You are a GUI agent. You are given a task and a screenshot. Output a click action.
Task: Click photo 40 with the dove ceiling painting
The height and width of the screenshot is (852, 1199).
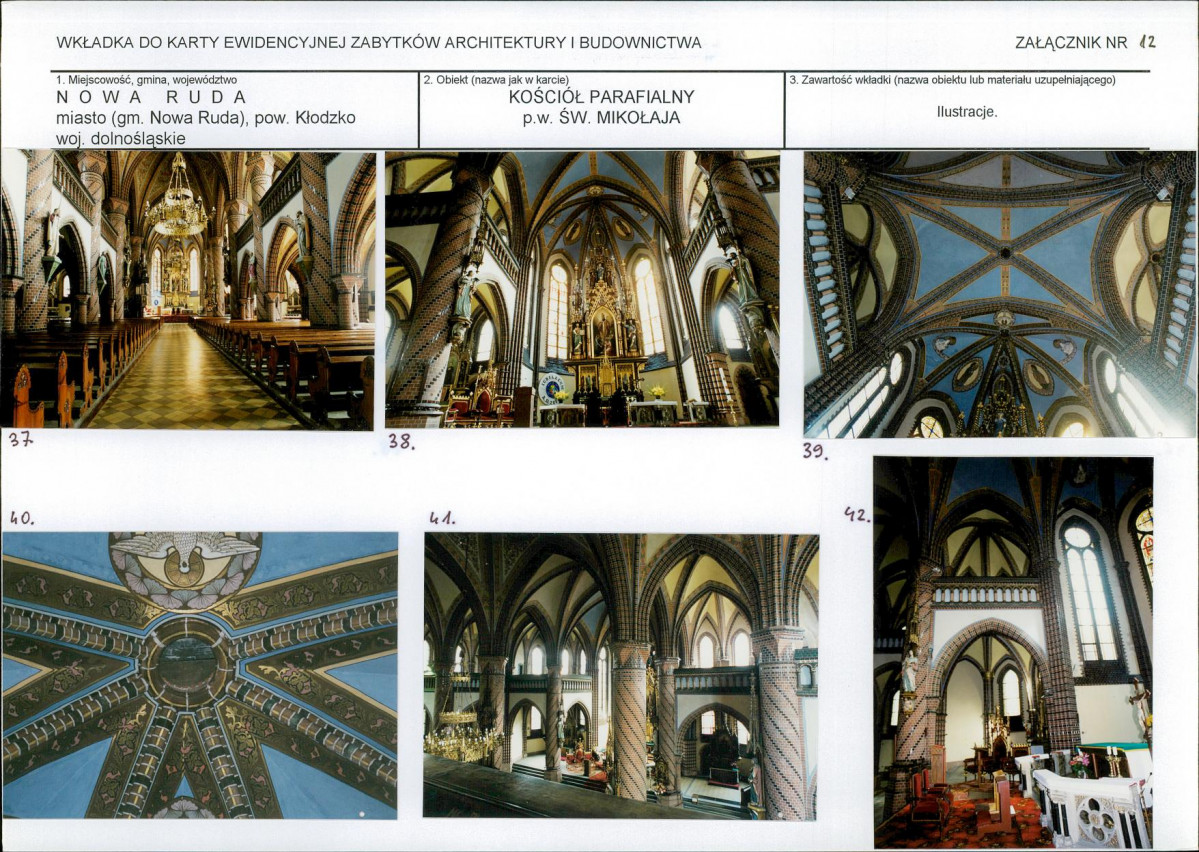200,675
